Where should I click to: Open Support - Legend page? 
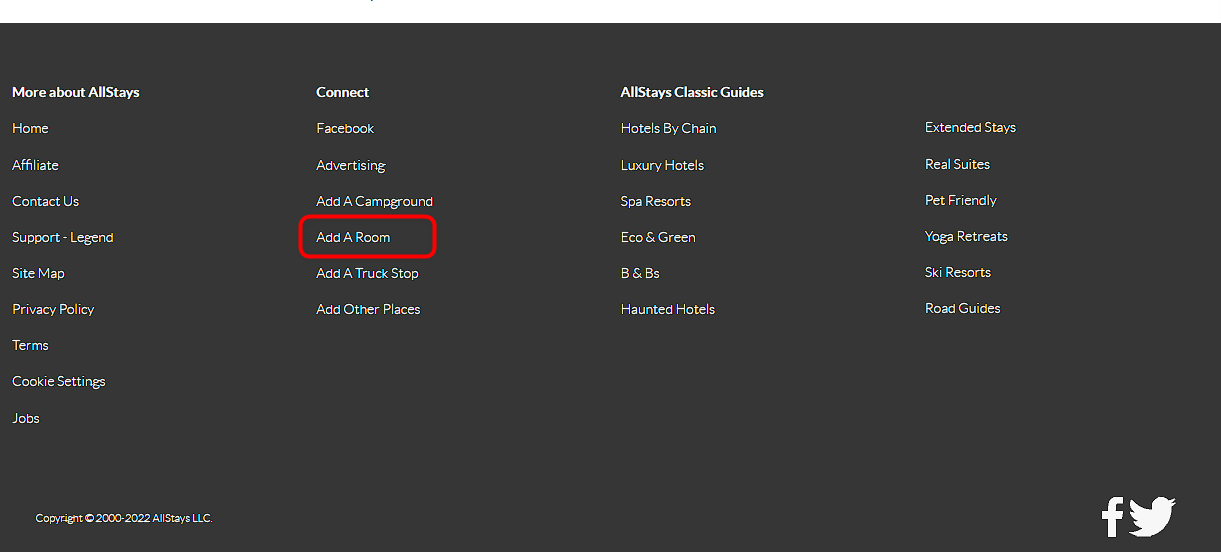coord(62,237)
